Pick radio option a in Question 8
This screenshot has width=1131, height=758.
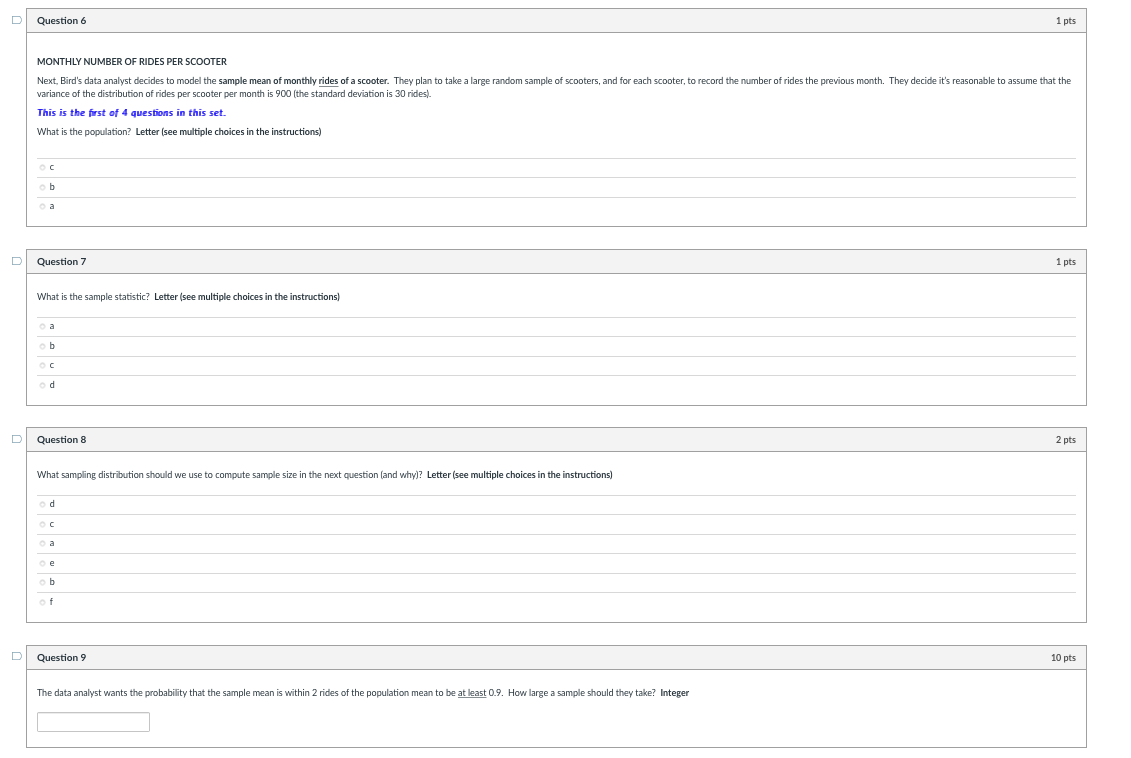coord(43,543)
